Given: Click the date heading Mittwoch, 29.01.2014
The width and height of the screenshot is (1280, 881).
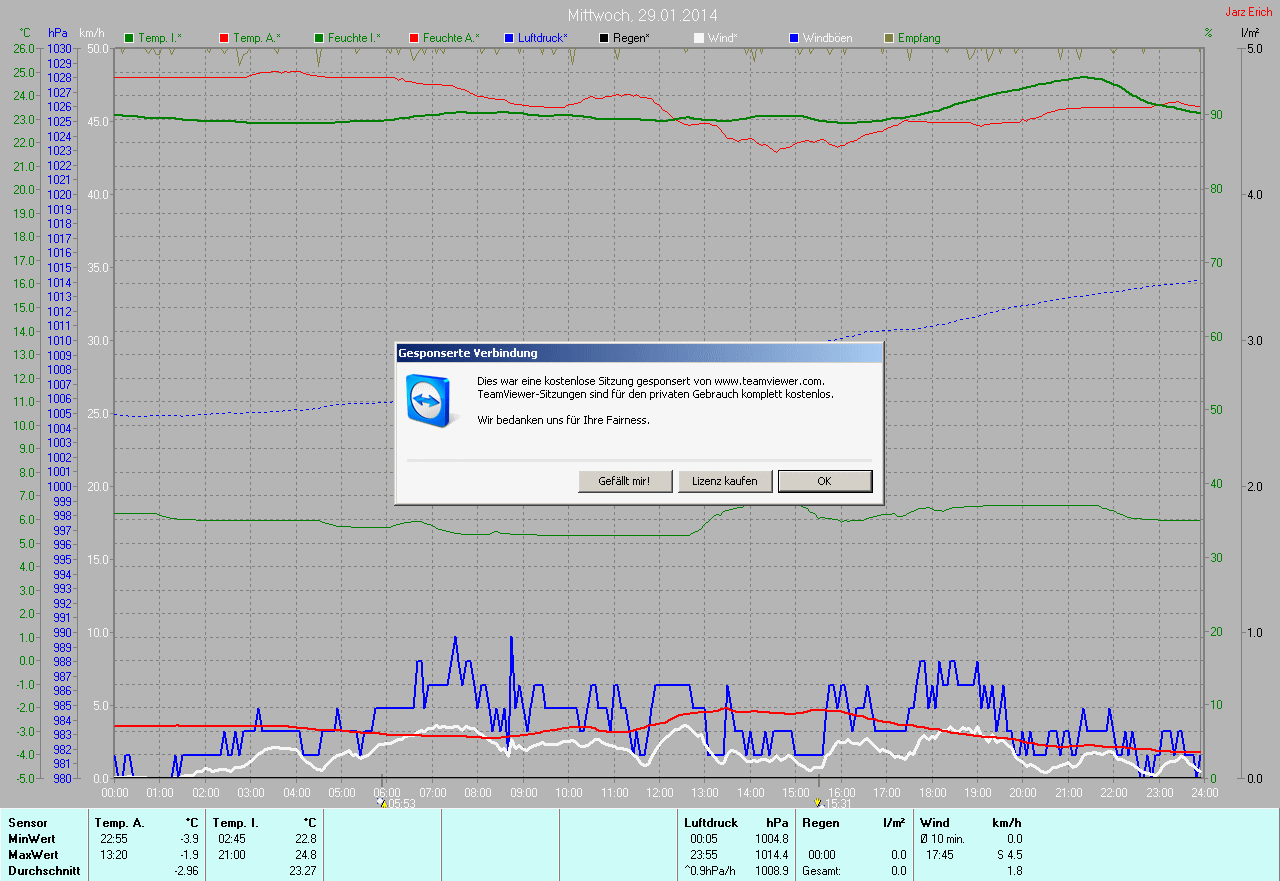Looking at the screenshot, I should pos(642,15).
